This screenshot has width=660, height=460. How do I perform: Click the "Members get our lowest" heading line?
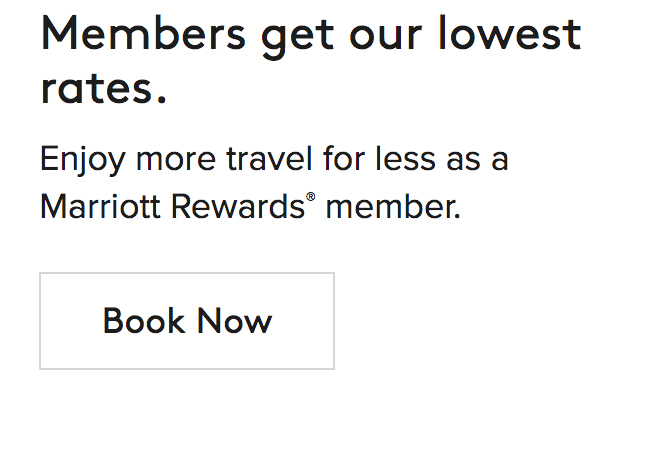(x=310, y=34)
